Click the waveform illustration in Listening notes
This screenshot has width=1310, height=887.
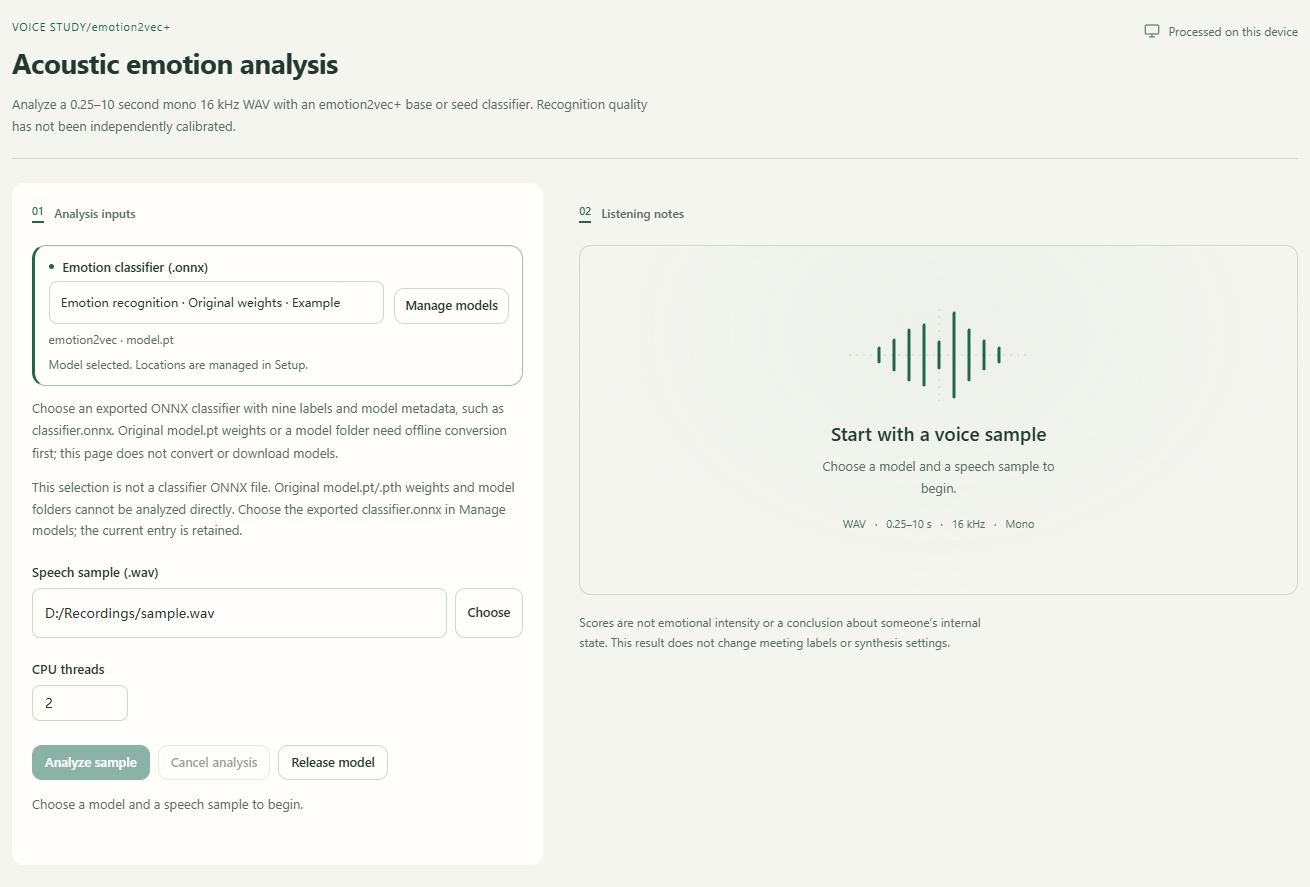(938, 354)
